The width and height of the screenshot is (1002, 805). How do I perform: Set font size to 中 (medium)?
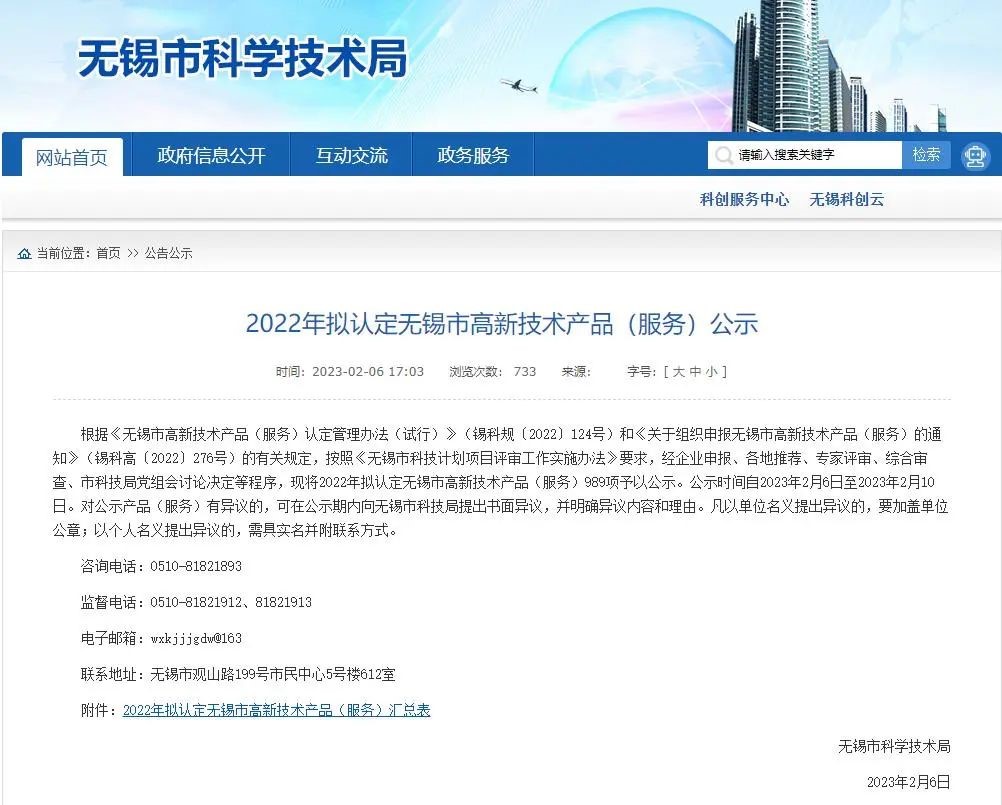click(694, 372)
